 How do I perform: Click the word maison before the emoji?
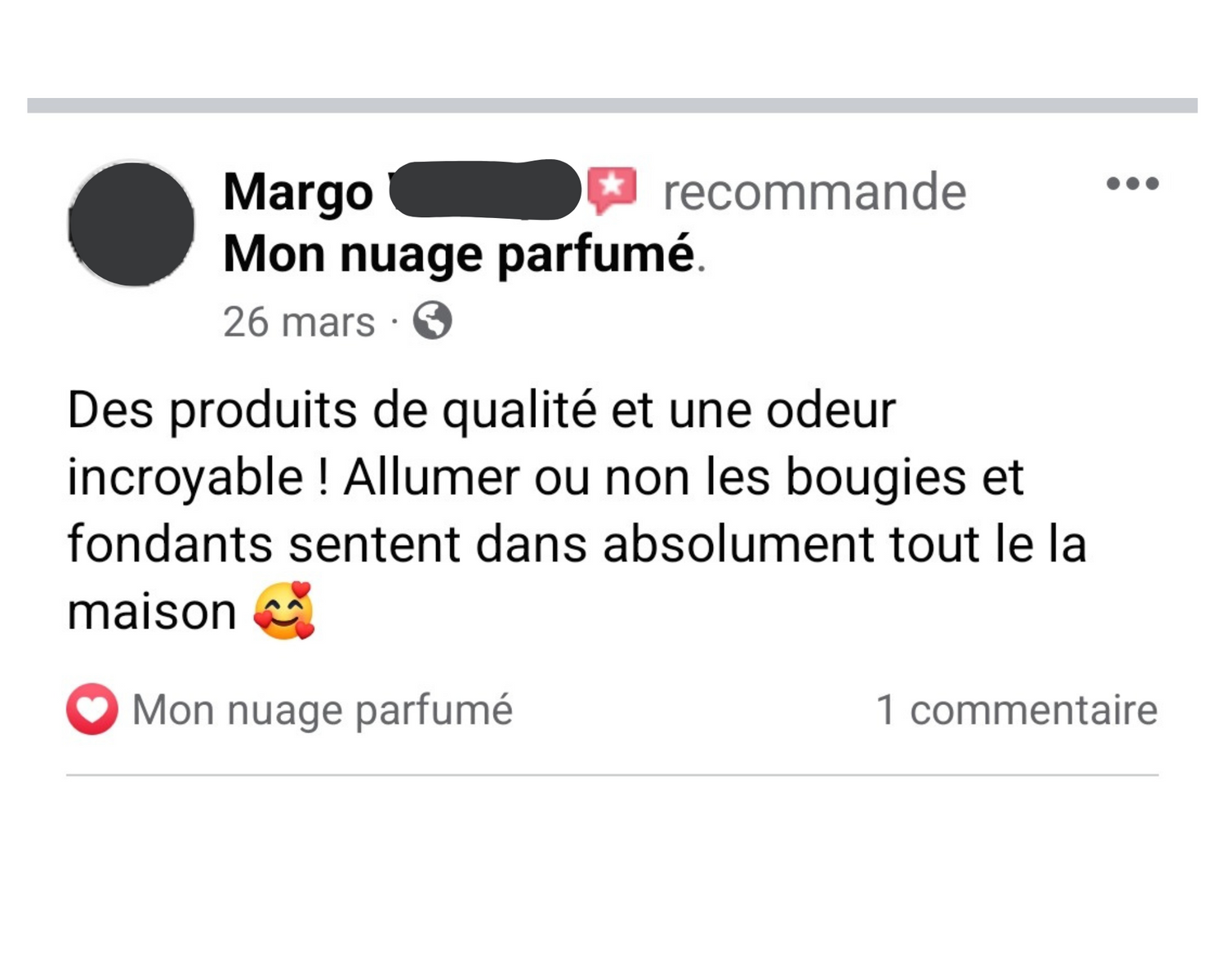click(152, 612)
